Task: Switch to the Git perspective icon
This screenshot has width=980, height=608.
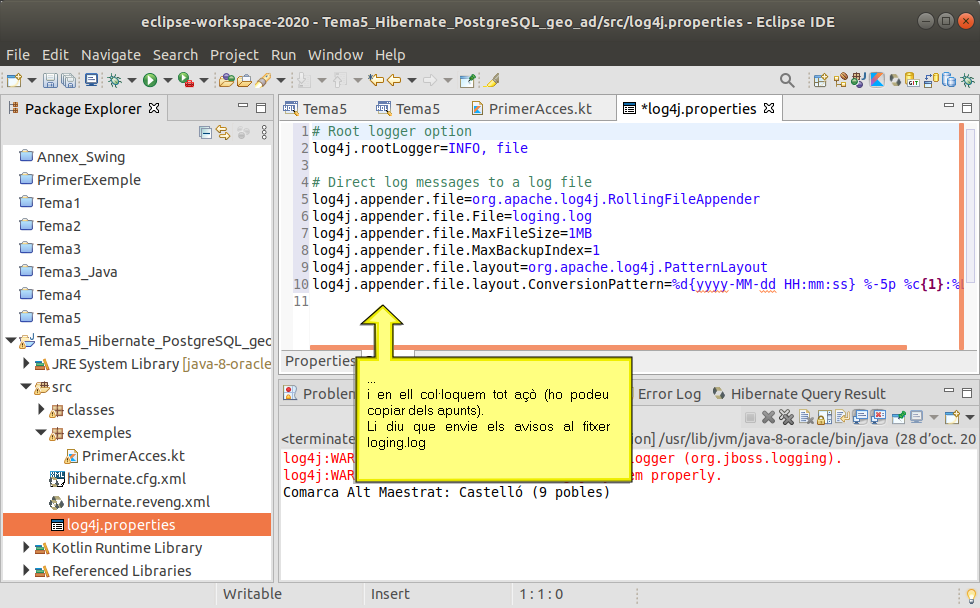Action: [x=913, y=80]
